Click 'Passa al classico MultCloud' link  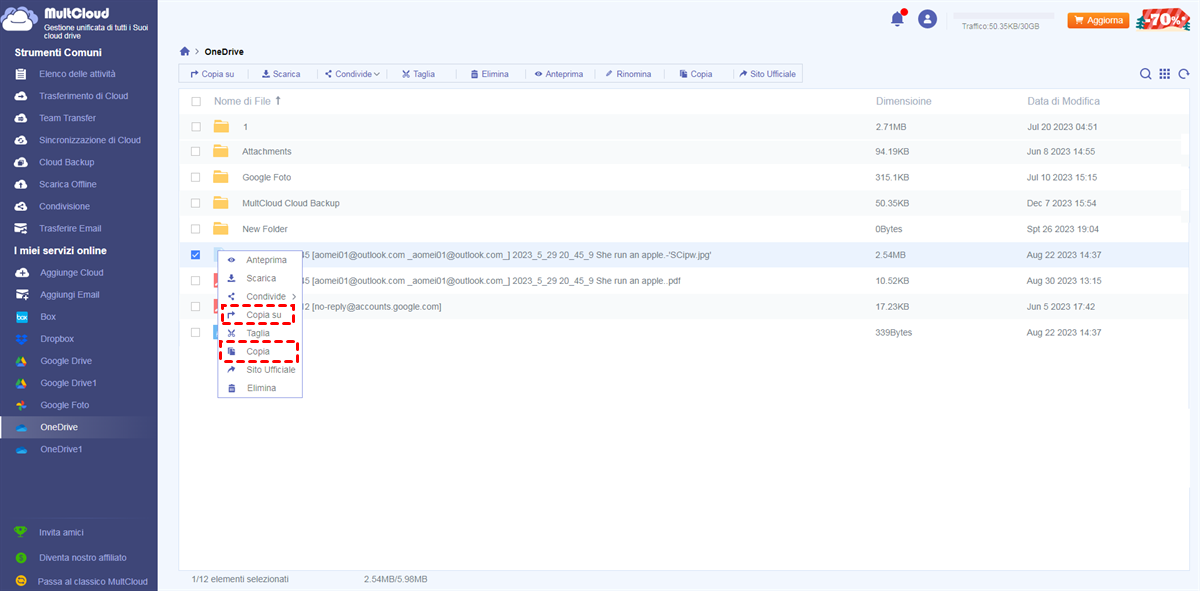click(92, 581)
